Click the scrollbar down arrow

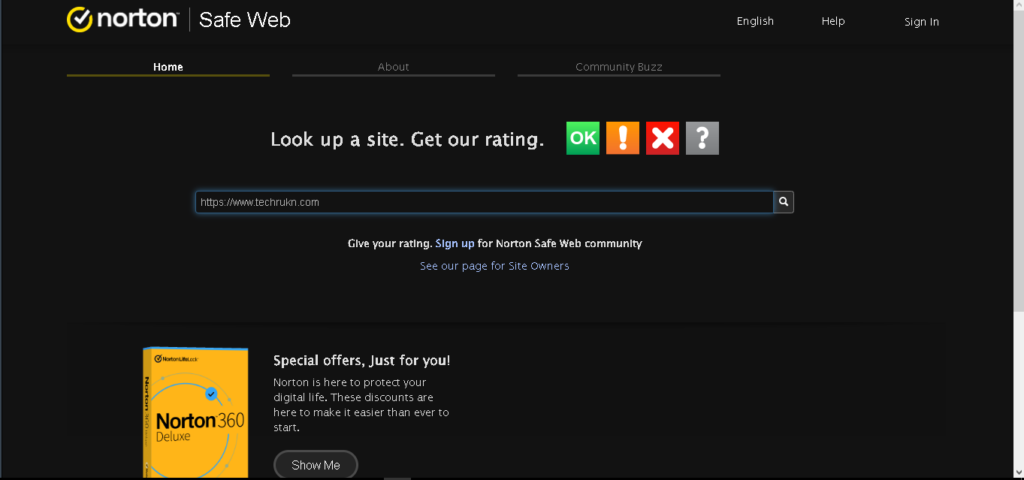1019,472
